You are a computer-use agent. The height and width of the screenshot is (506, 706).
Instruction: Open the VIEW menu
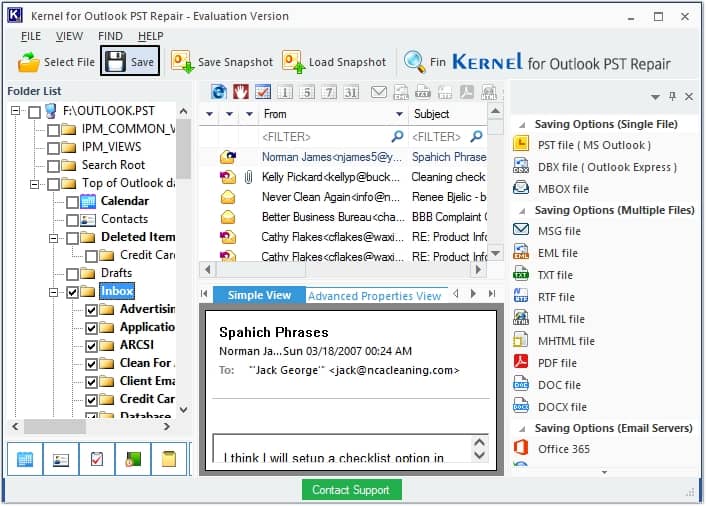click(69, 36)
